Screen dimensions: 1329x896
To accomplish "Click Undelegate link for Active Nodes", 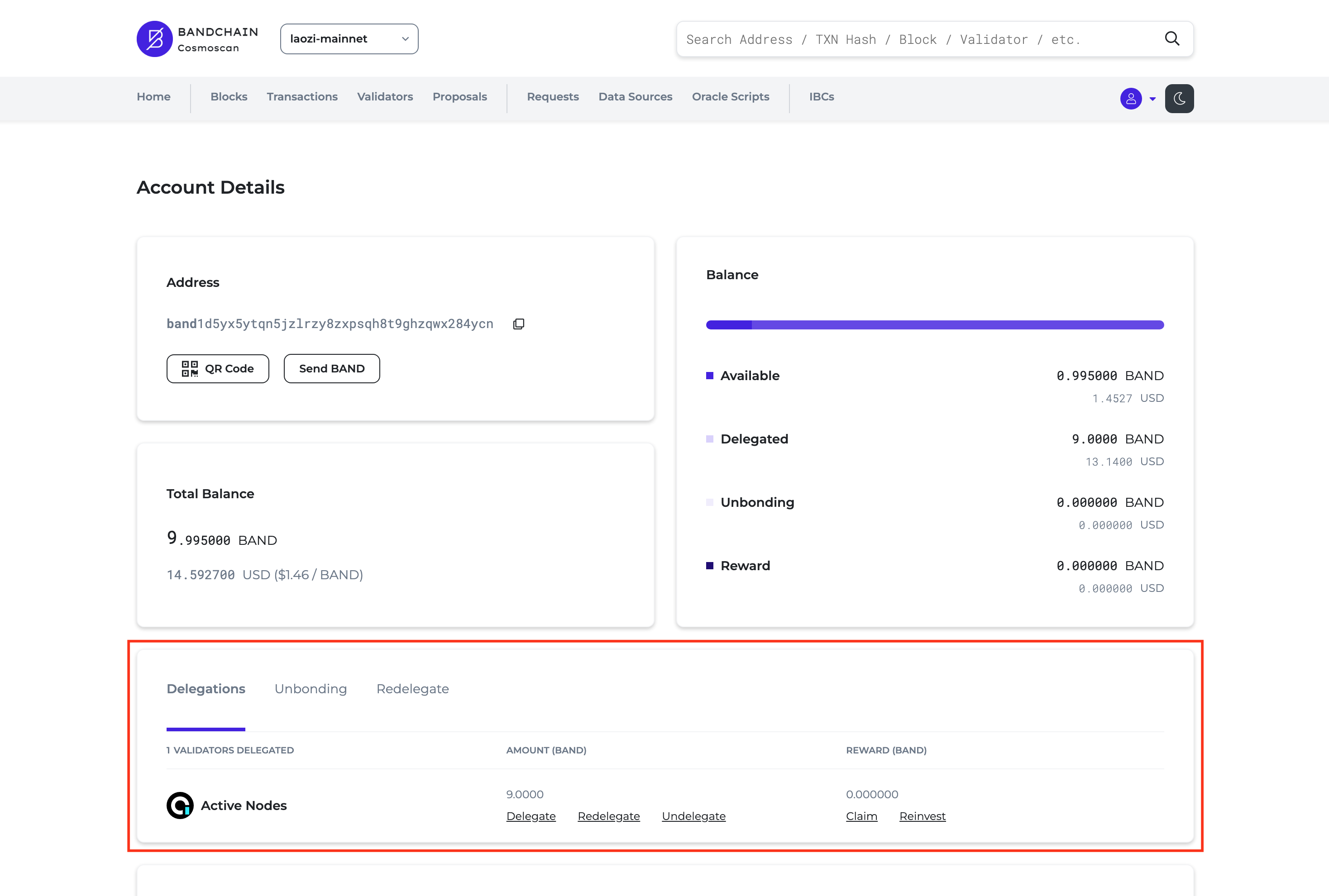I will pos(693,817).
